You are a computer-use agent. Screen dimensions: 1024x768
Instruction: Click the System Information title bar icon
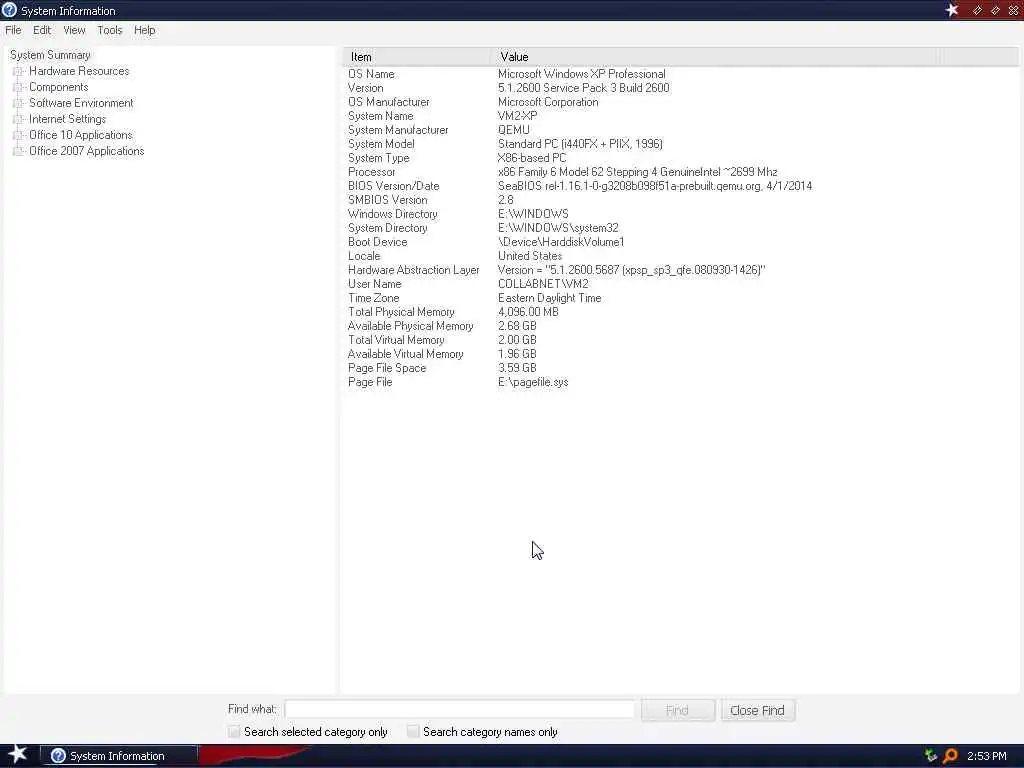[x=9, y=10]
